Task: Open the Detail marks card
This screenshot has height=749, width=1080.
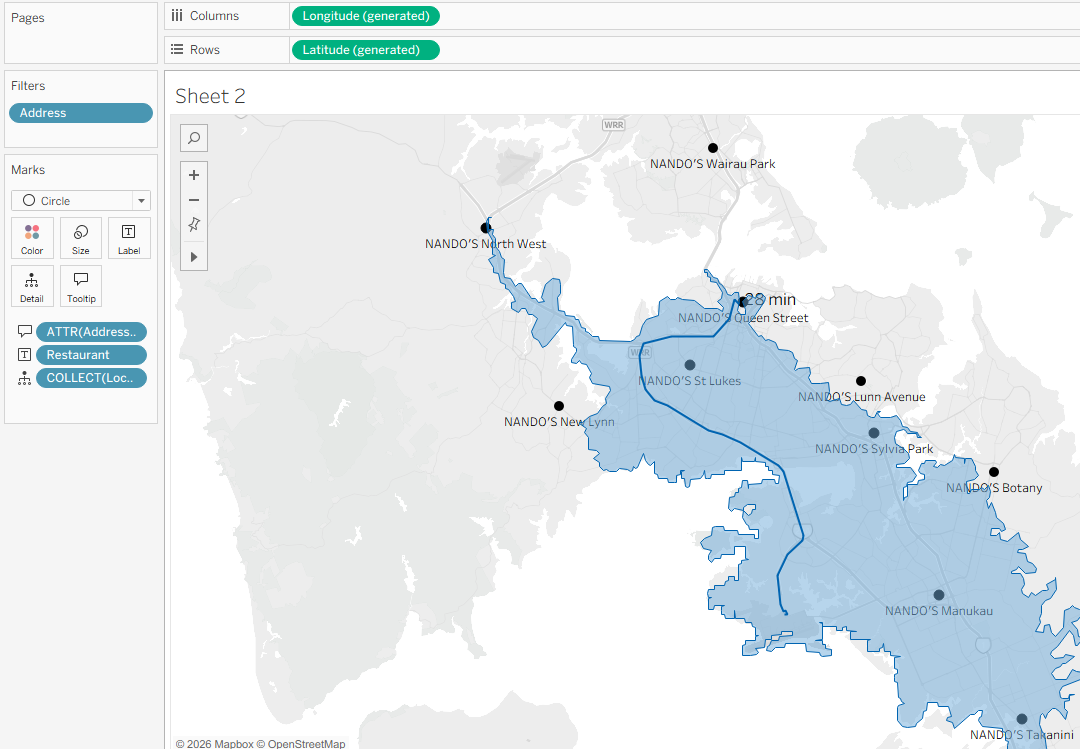Action: [x=32, y=286]
